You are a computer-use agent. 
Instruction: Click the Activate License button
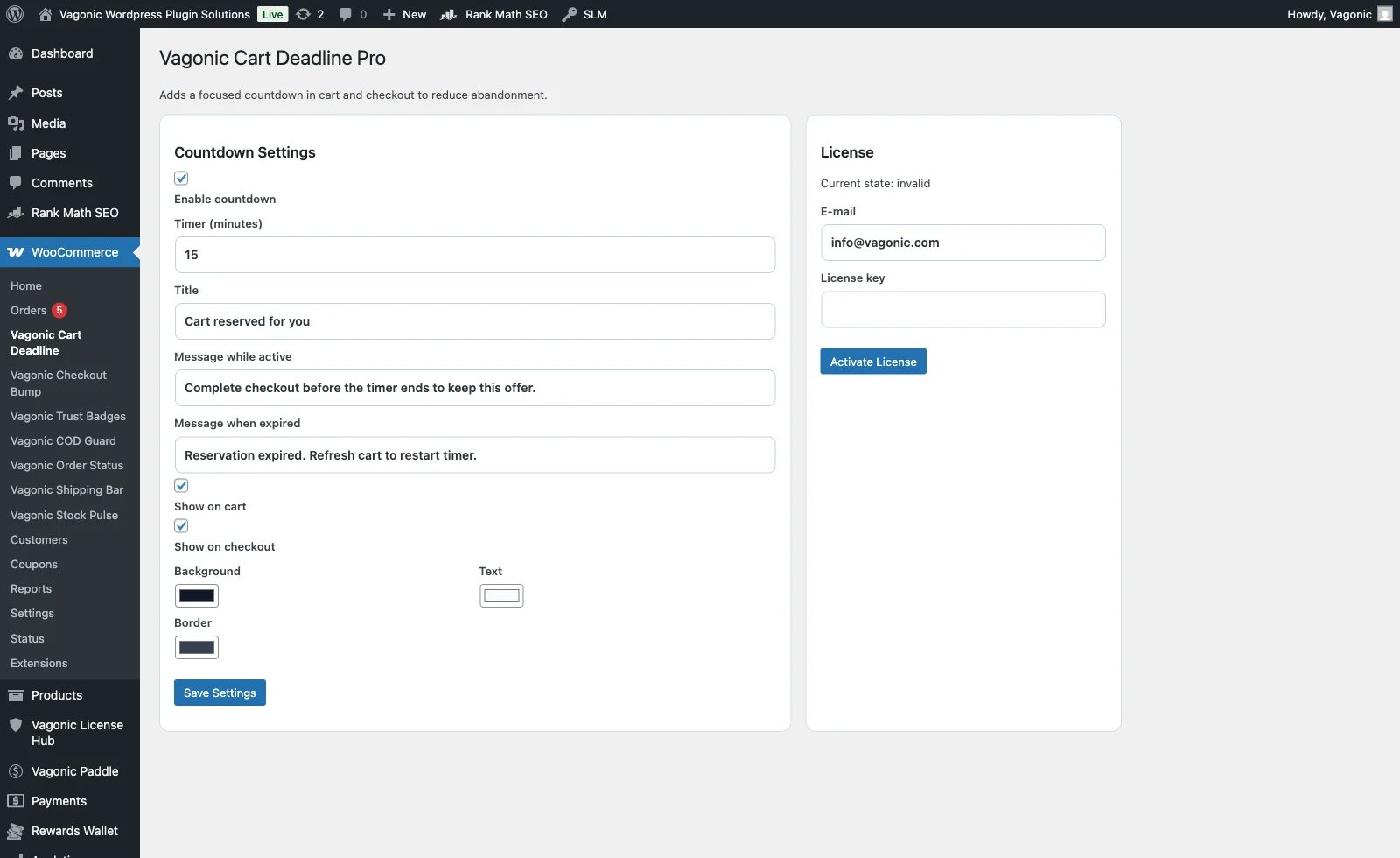point(873,362)
